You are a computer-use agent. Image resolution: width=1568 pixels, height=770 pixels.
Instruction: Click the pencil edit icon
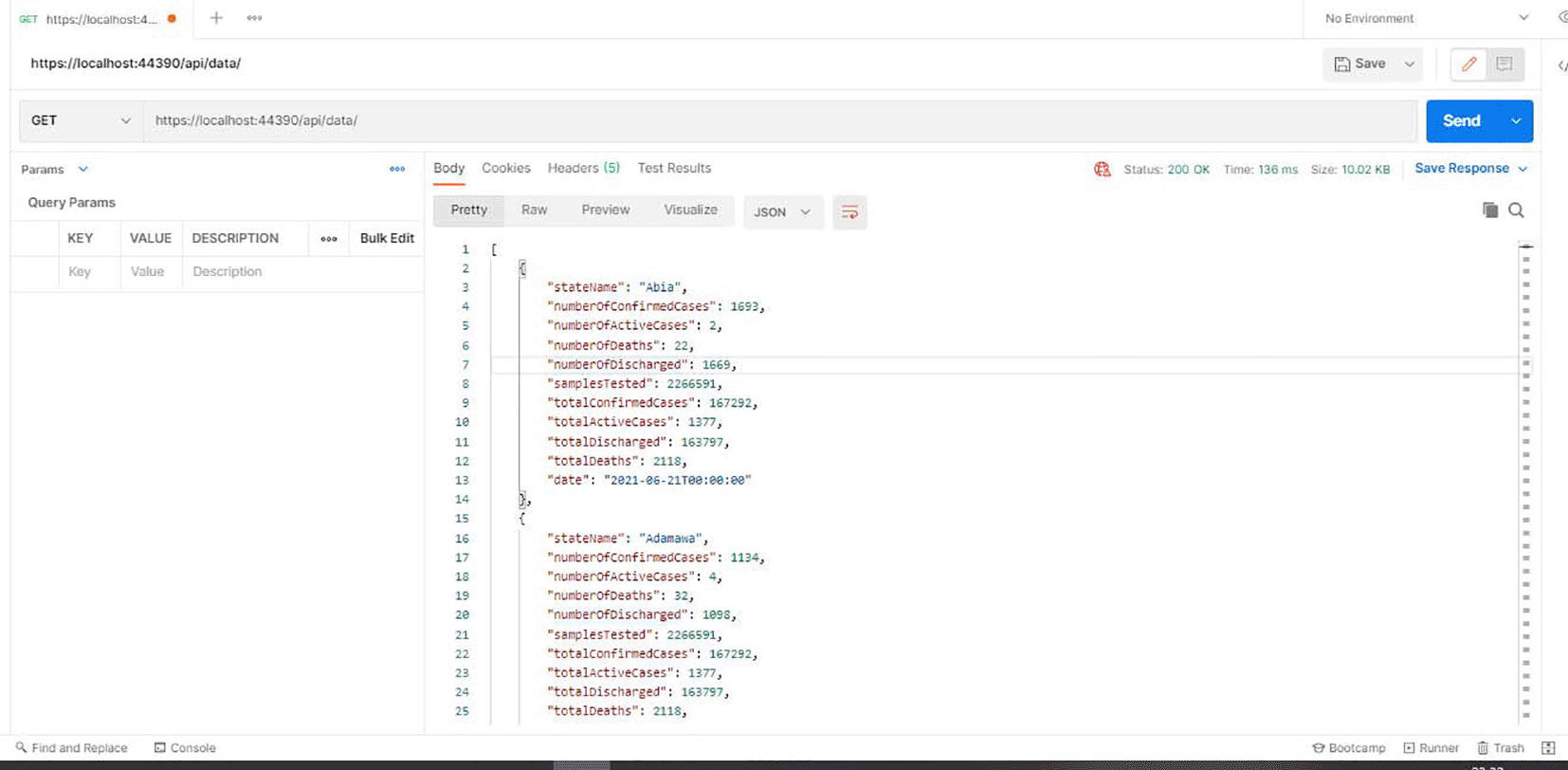point(1468,64)
